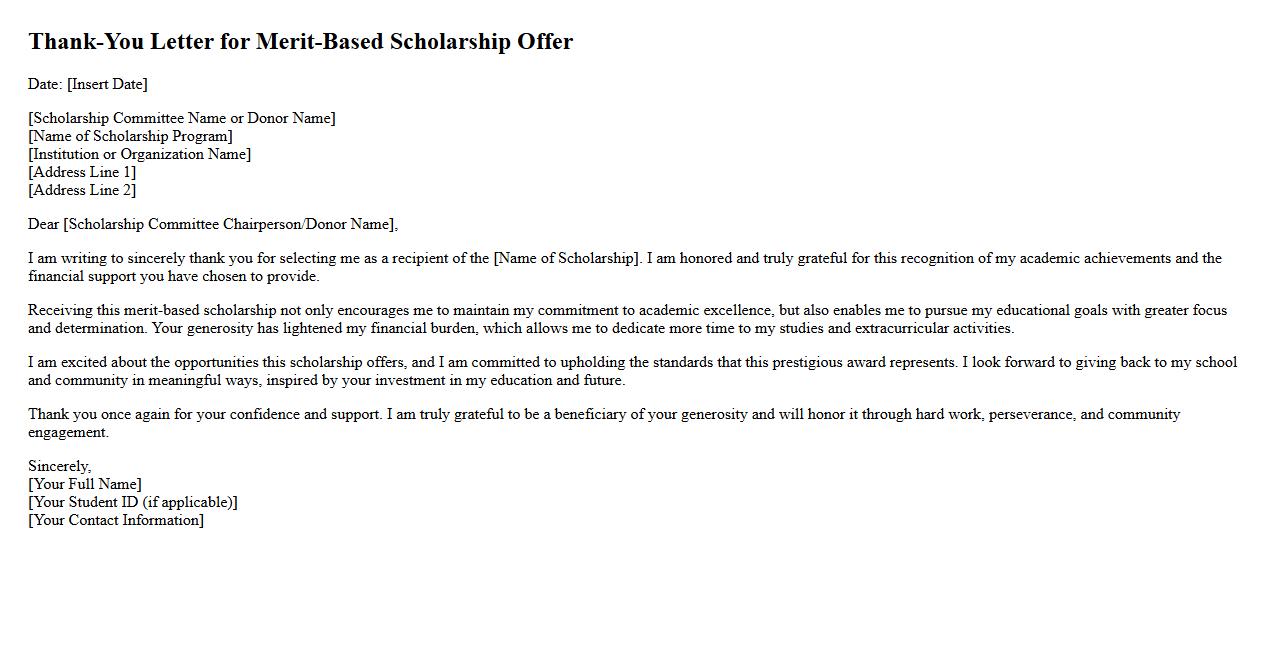The image size is (1278, 650).
Task: Click the [Institution or Organization Name] line
Action: pos(140,154)
